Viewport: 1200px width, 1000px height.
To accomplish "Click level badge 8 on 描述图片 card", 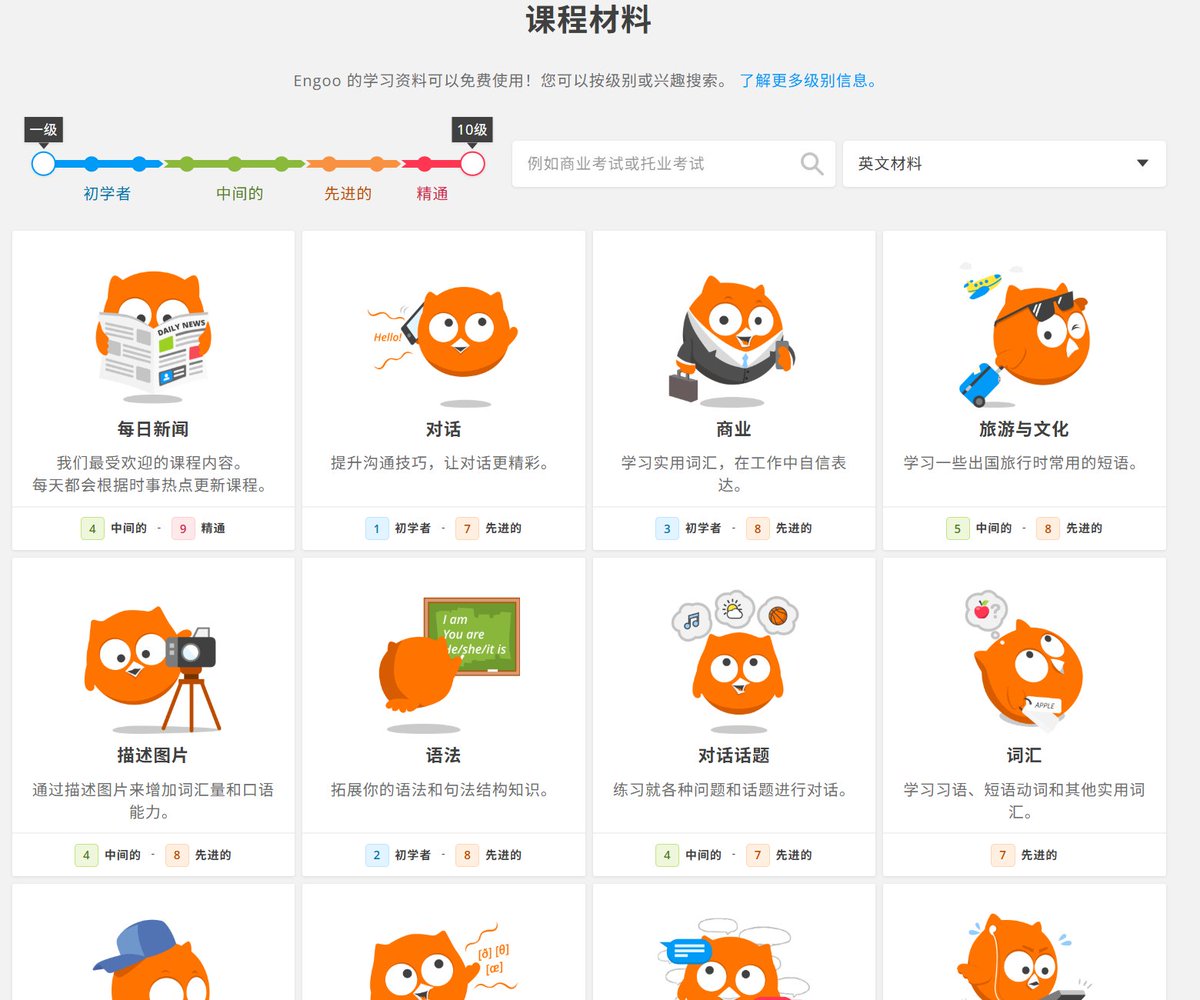I will [177, 855].
